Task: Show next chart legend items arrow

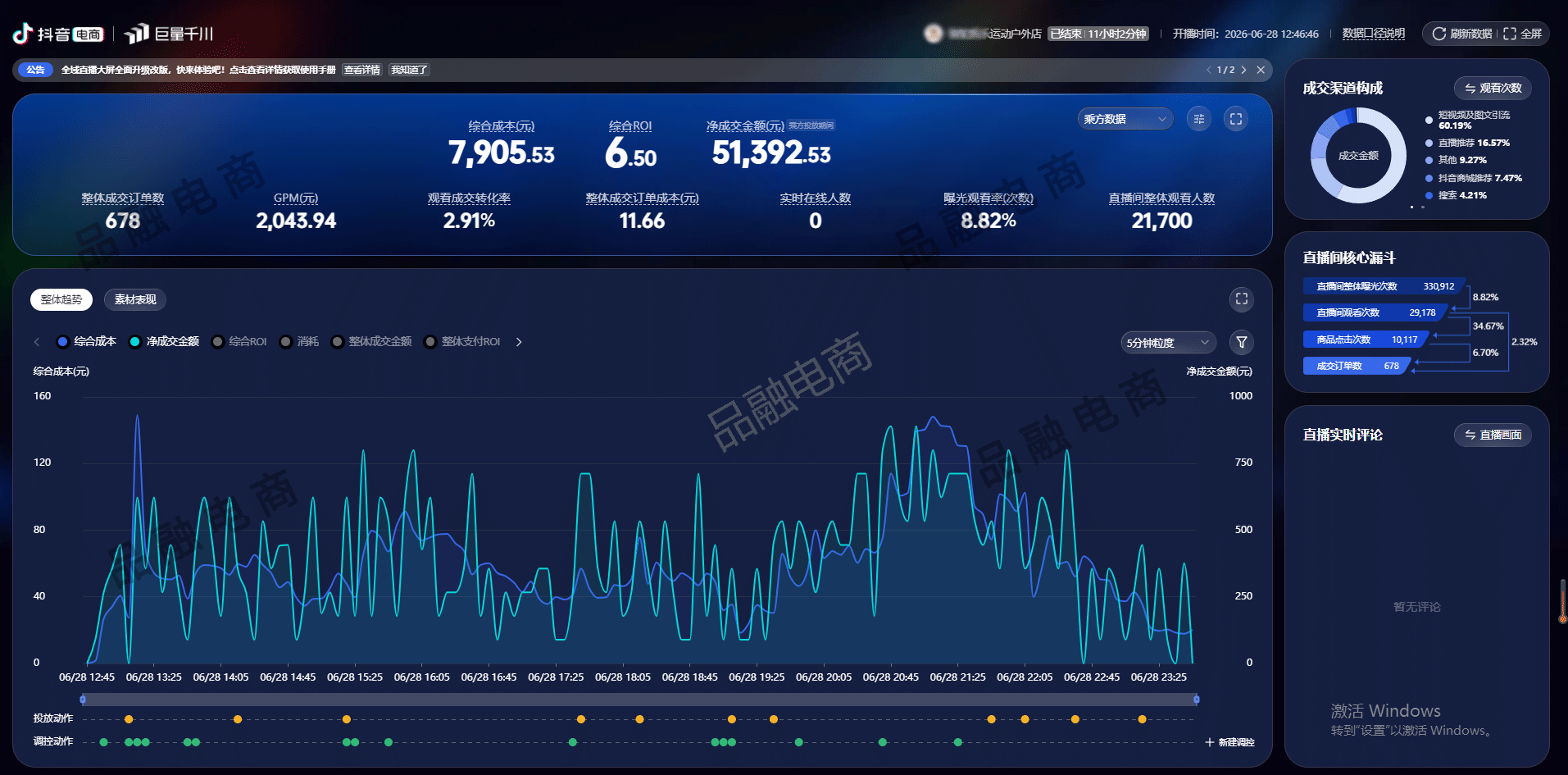Action: [x=519, y=342]
